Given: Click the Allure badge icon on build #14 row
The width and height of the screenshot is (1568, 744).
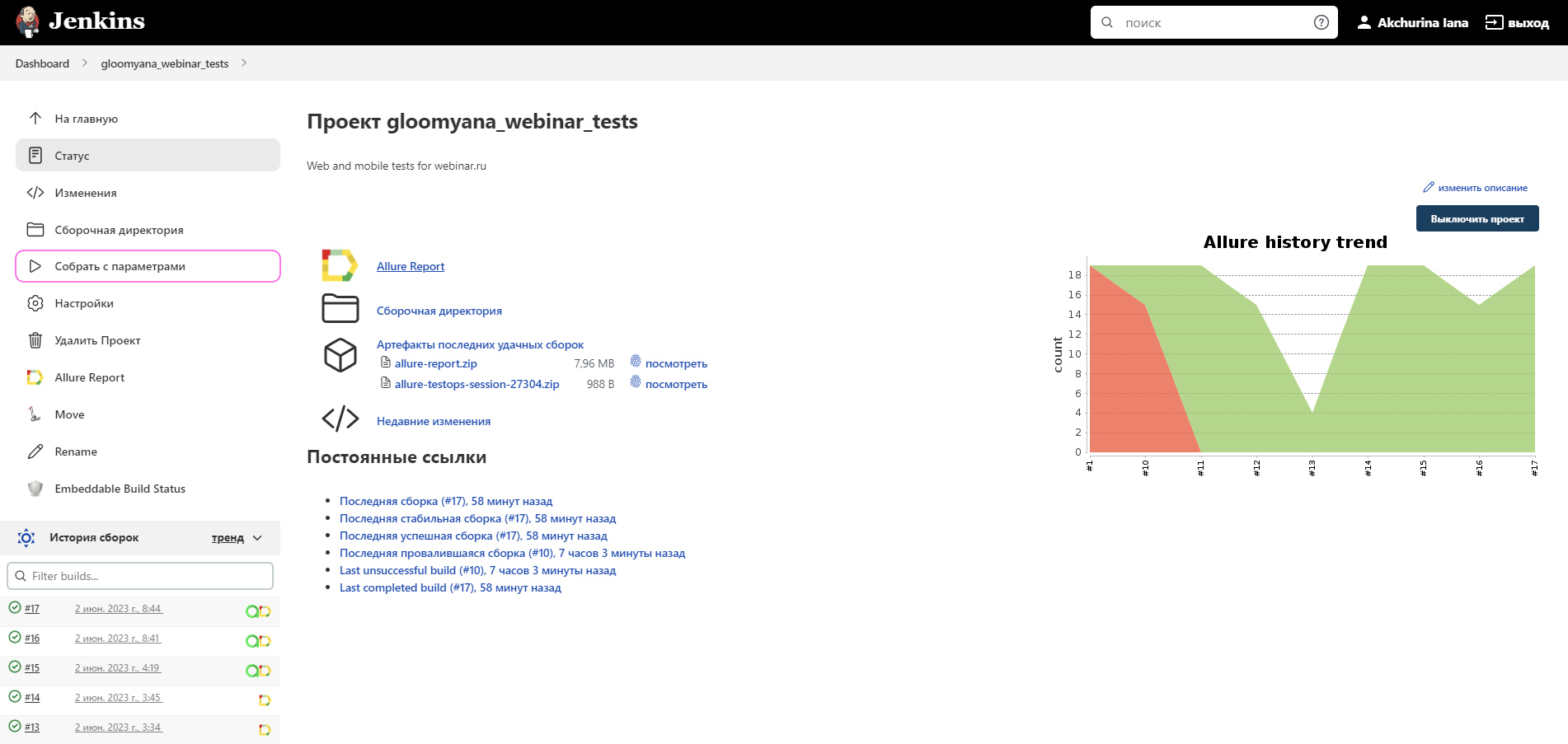Looking at the screenshot, I should pyautogui.click(x=265, y=700).
